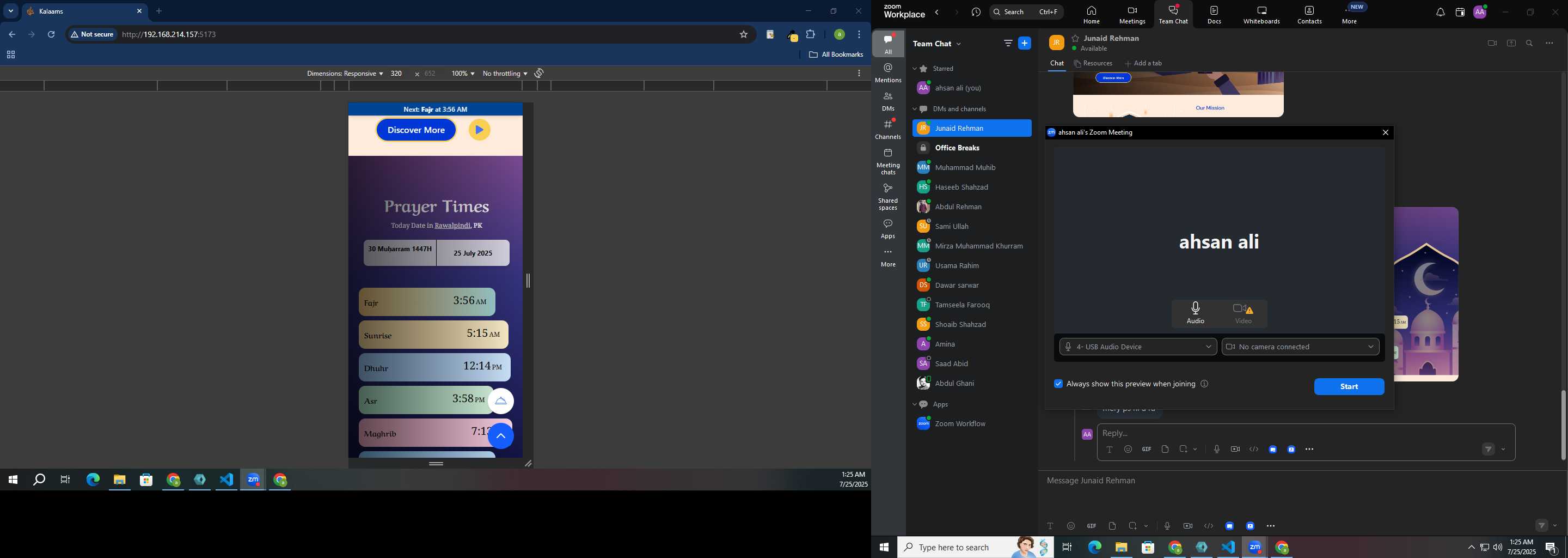
Task: Open Channels in Zoom sidebar
Action: click(x=888, y=130)
